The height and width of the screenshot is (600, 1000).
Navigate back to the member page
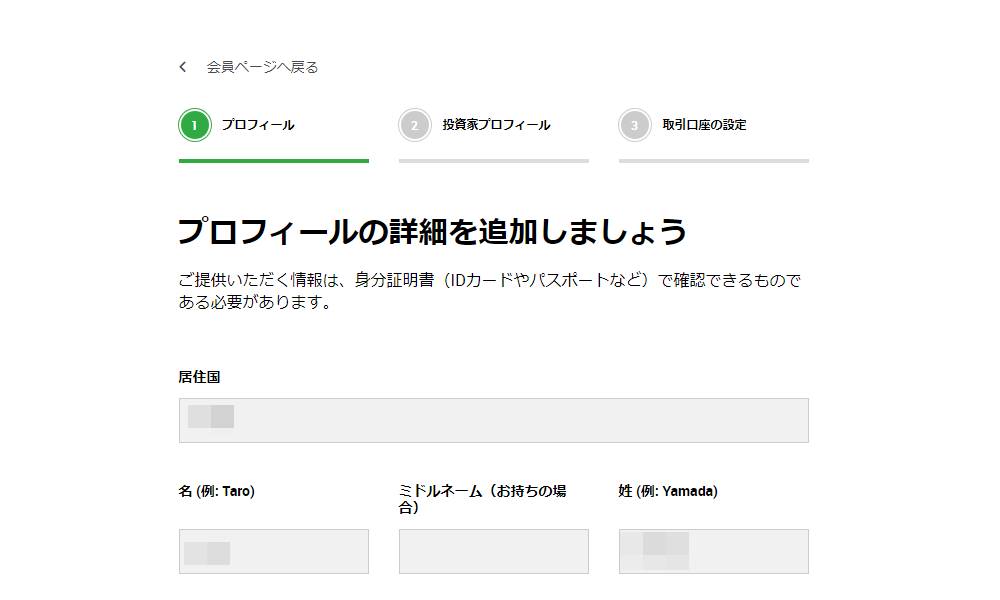(260, 66)
